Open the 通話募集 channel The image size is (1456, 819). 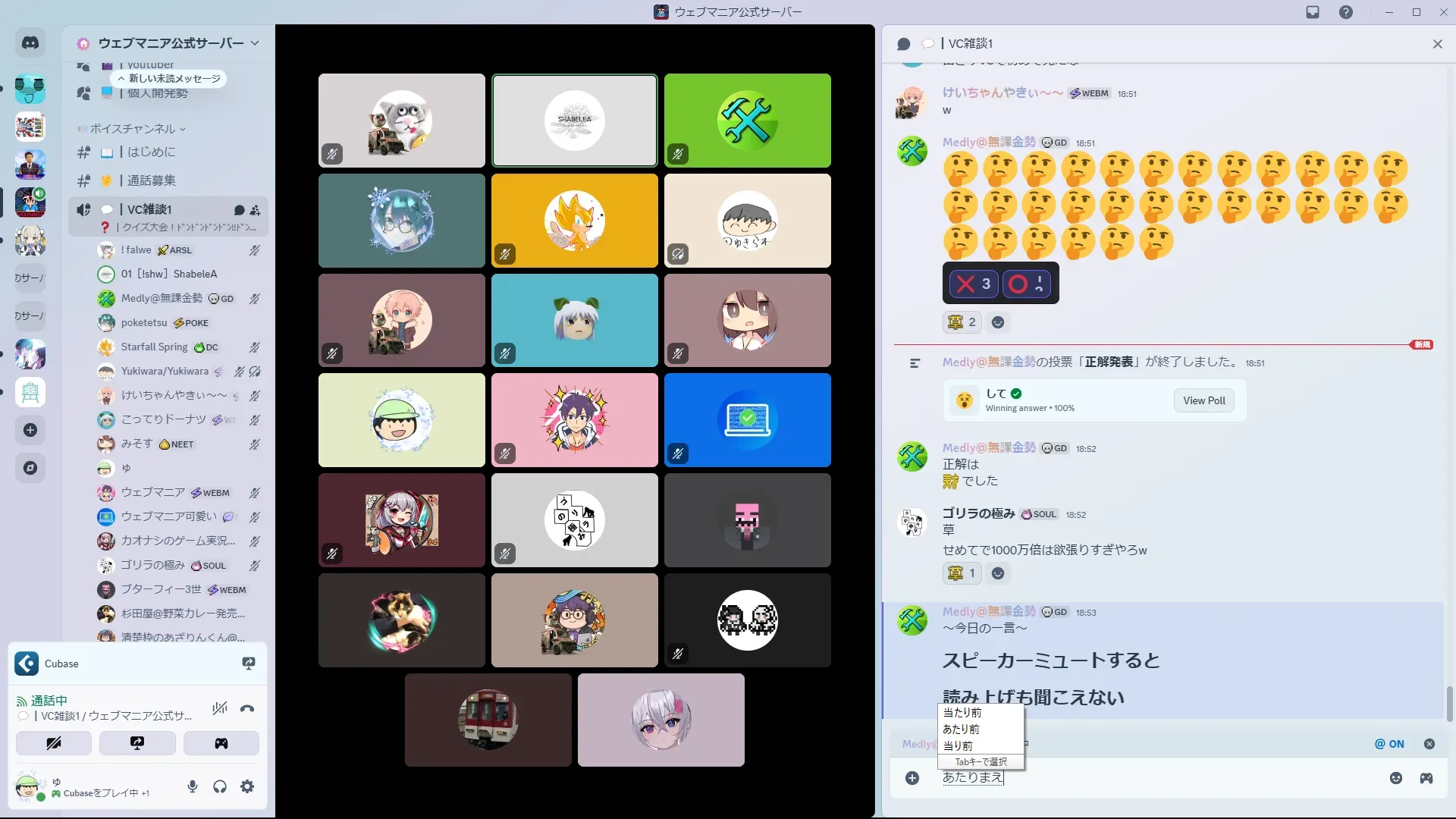151,180
